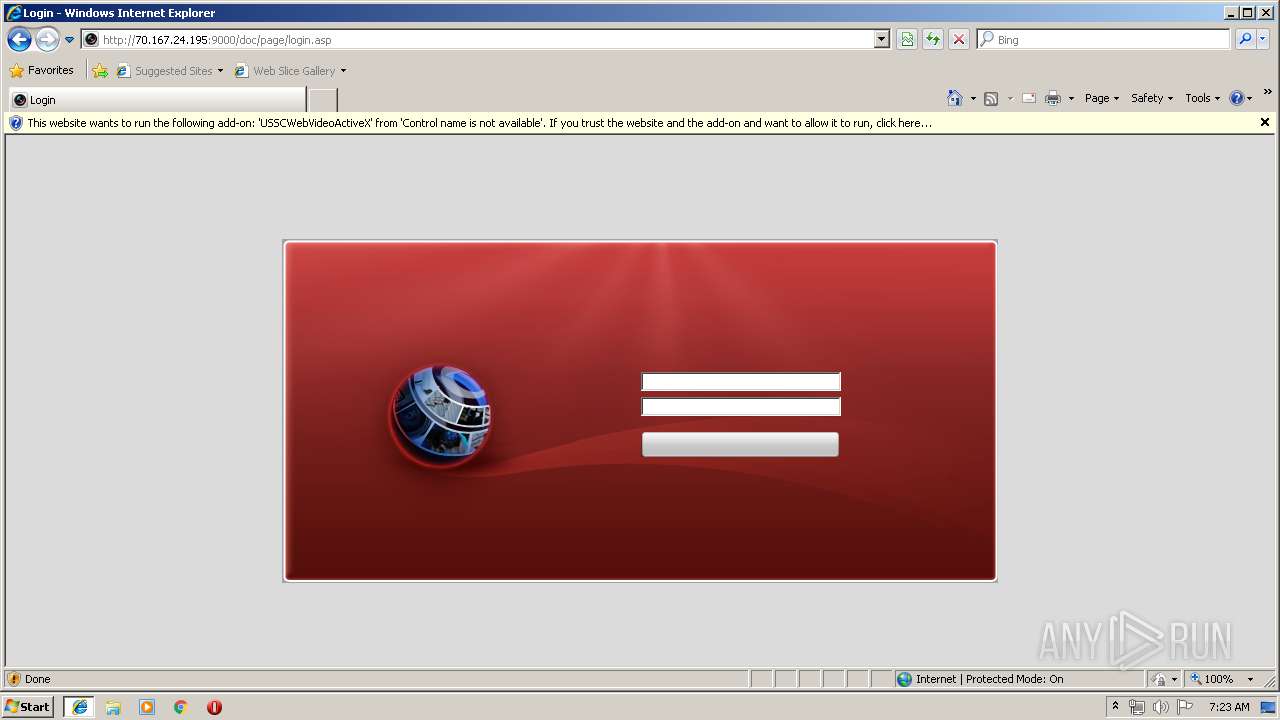
Task: Launch Google Chrome from taskbar
Action: click(181, 707)
